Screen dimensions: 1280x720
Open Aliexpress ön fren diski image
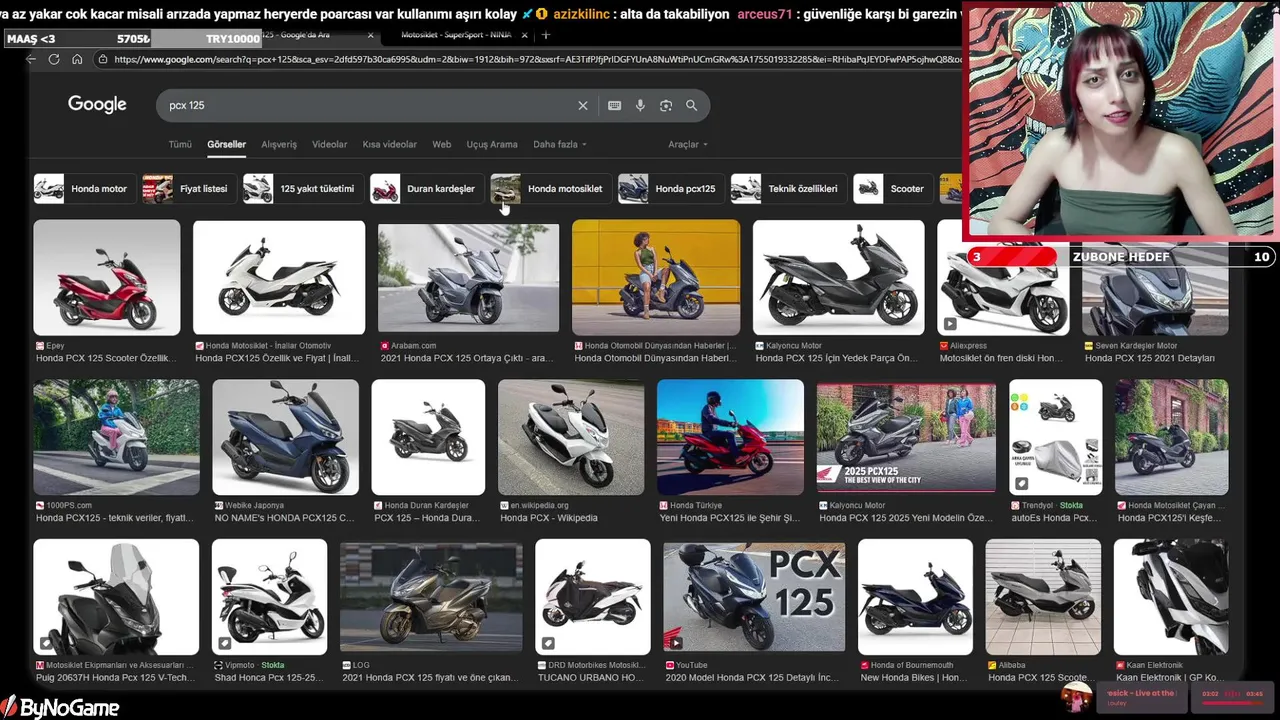1003,277
